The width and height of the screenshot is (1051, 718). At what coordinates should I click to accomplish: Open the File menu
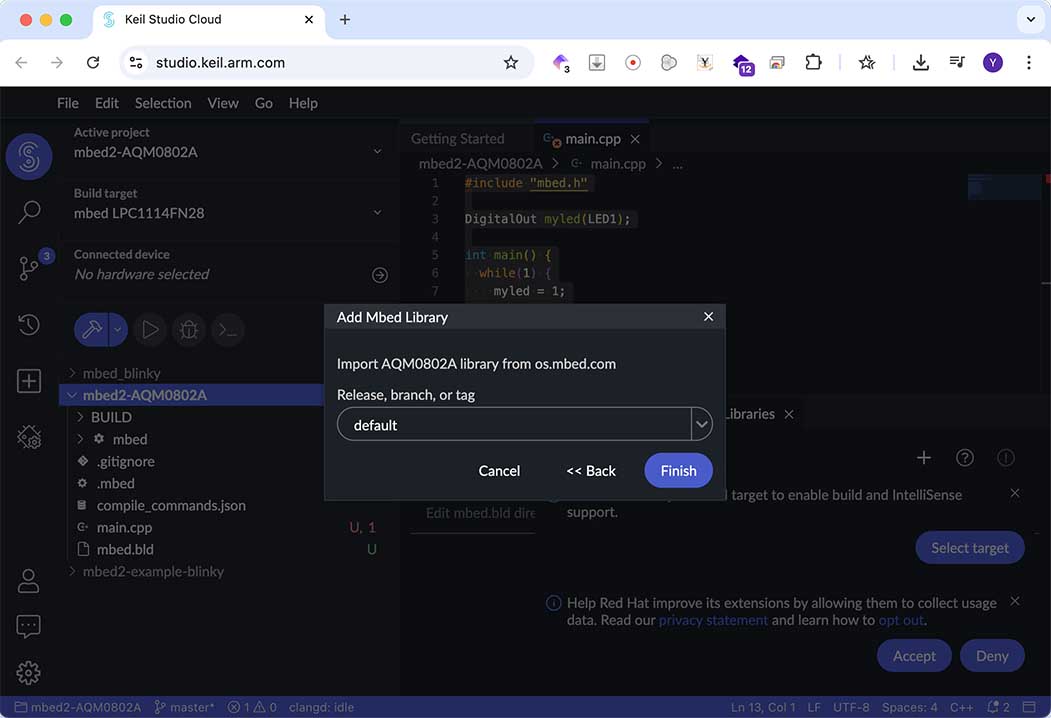click(x=68, y=103)
